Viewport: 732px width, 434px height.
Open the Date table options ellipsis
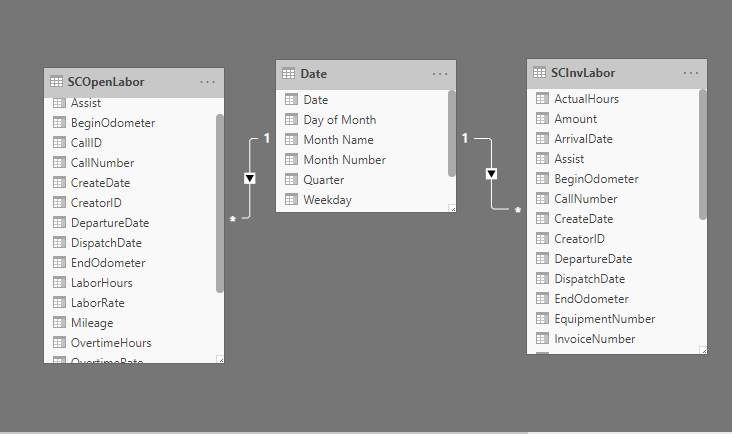[440, 74]
